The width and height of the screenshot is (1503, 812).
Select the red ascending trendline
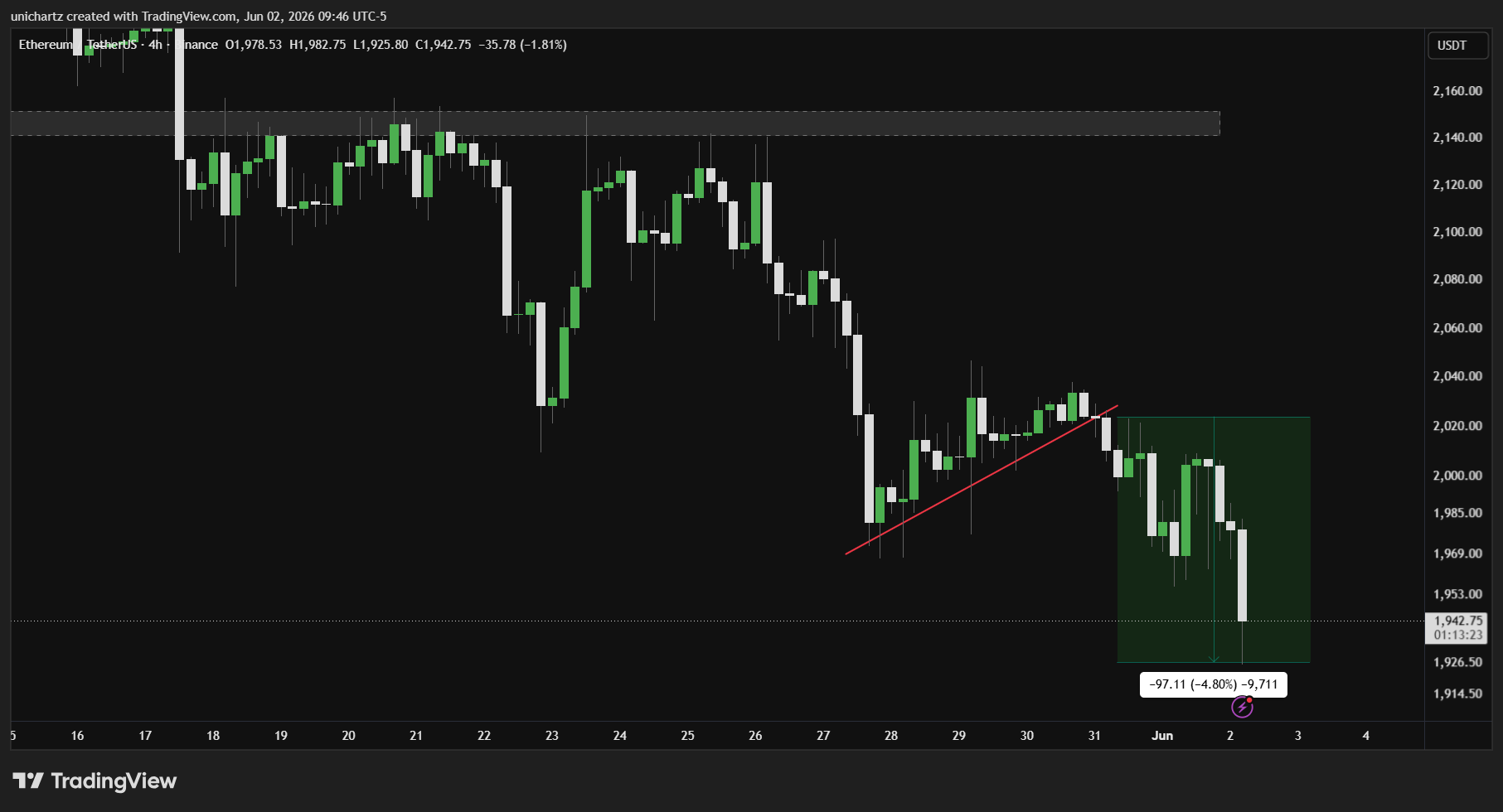click(982, 480)
